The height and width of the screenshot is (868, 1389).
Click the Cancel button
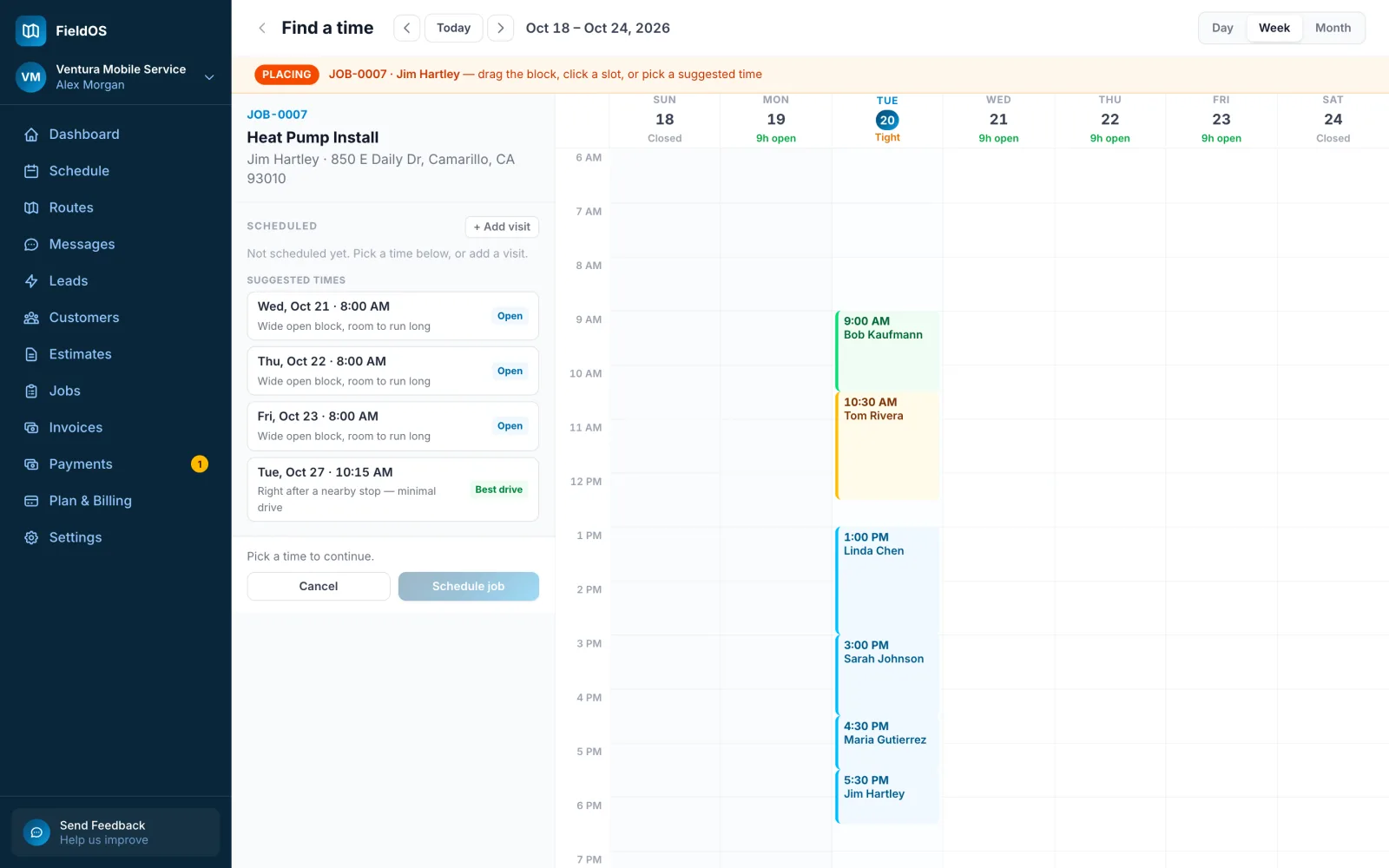click(319, 587)
